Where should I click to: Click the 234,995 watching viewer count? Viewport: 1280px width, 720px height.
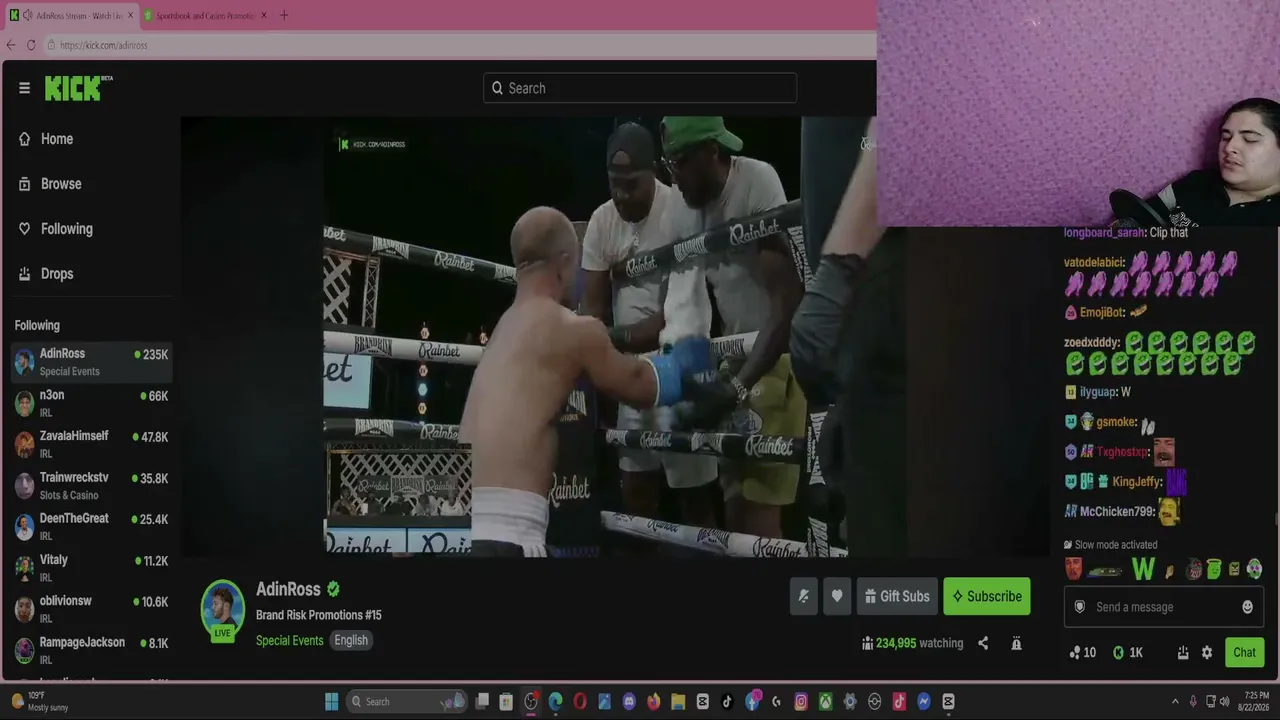point(913,644)
